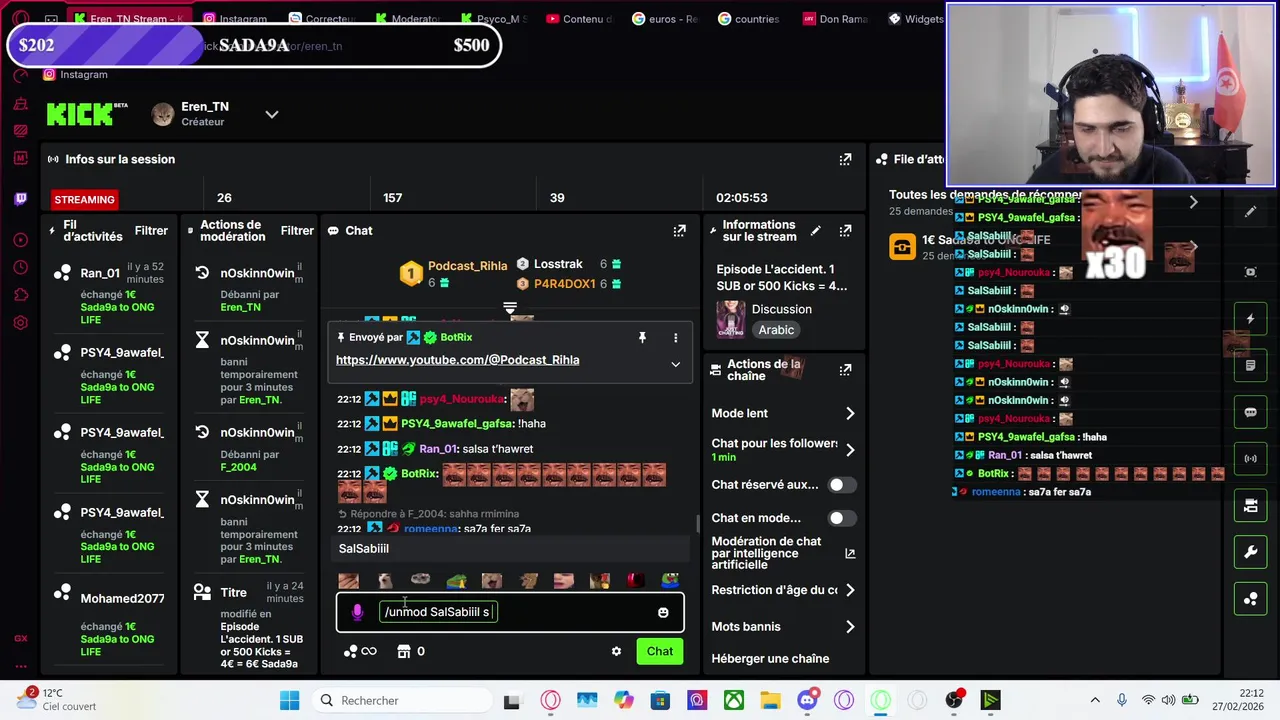Viewport: 1280px width, 720px height.
Task: Expand the pinned message chevron
Action: [x=675, y=364]
